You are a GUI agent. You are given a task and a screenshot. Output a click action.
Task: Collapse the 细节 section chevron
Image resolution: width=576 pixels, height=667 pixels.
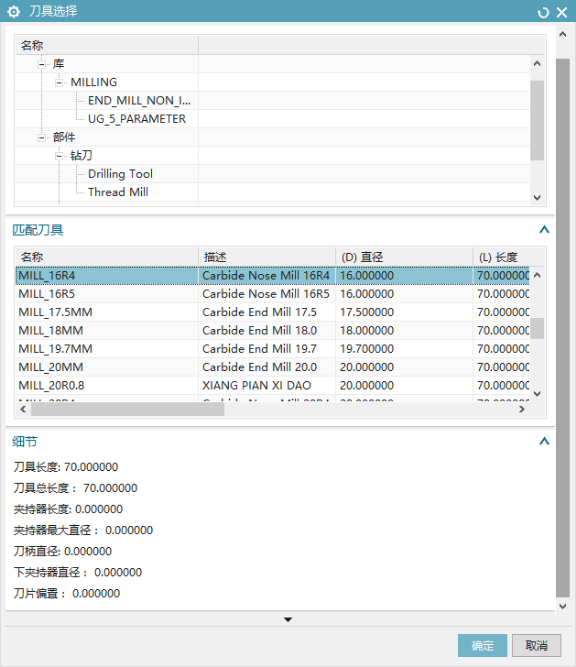[x=544, y=441]
